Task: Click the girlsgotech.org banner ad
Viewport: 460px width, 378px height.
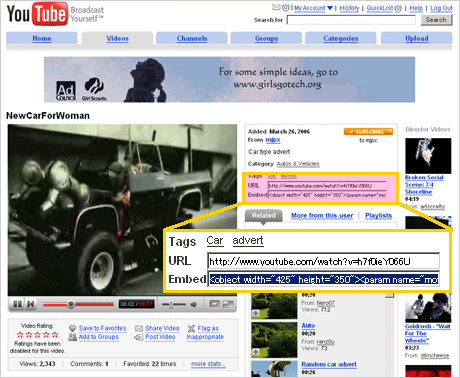Action: coord(229,79)
